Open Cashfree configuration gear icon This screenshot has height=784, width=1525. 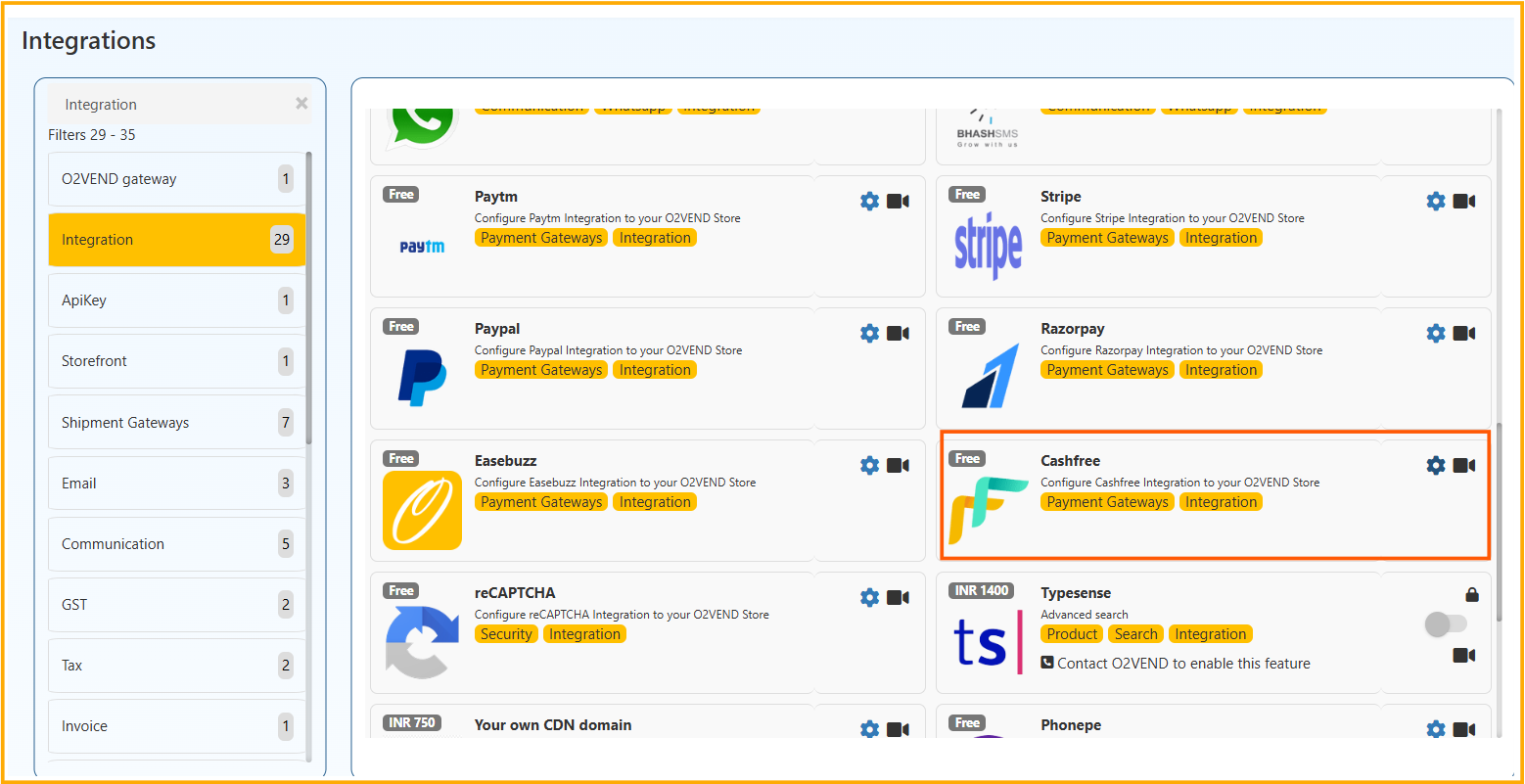pos(1435,465)
